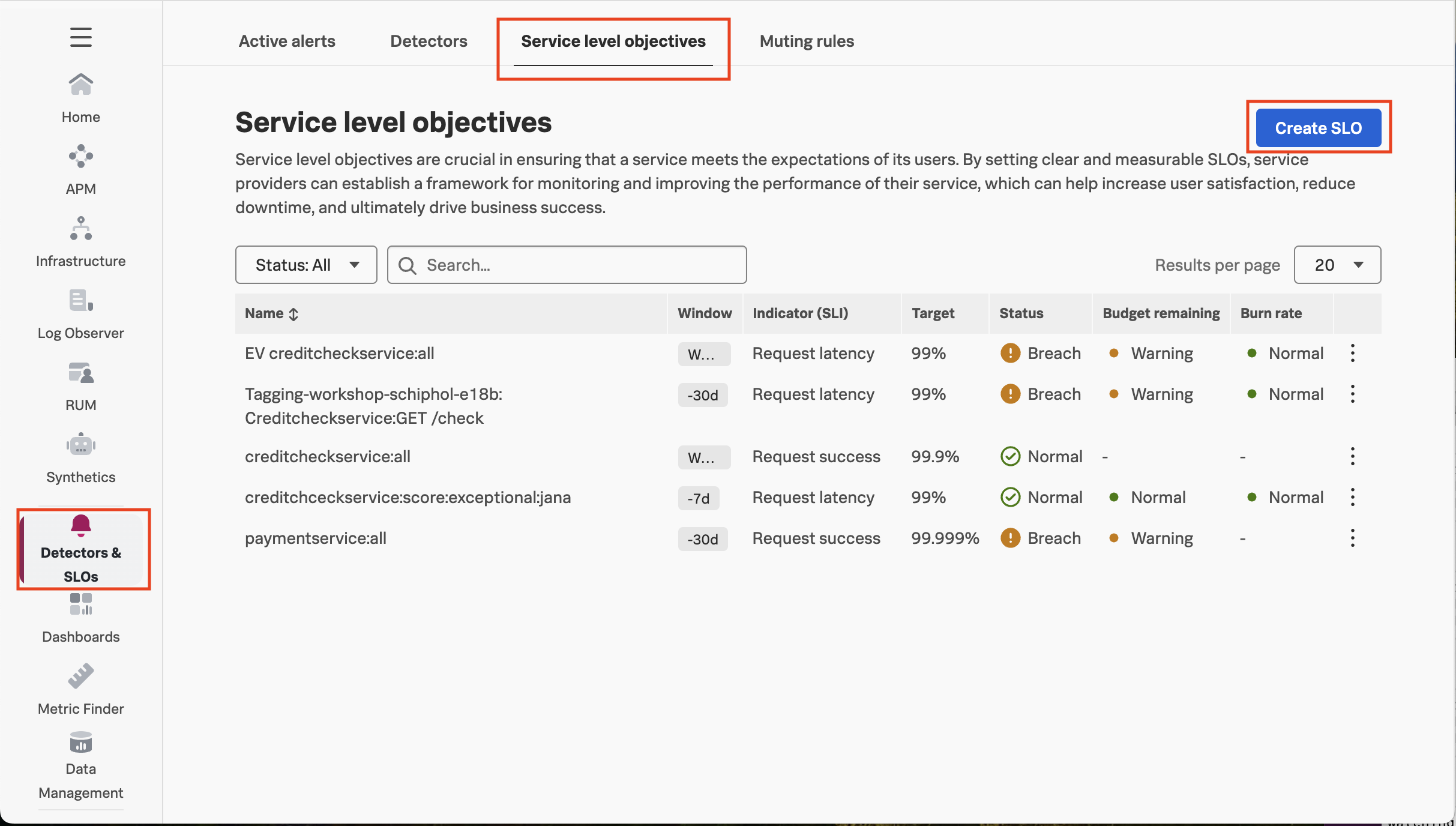Switch to the Muting rules tab
The image size is (1456, 826).
(806, 41)
